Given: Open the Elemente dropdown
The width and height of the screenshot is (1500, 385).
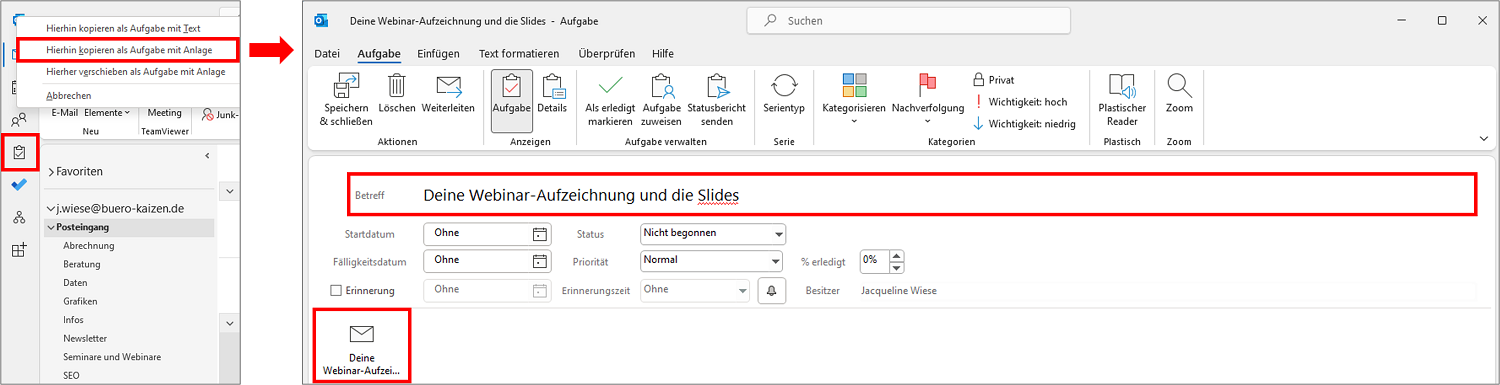Looking at the screenshot, I should coord(107,113).
